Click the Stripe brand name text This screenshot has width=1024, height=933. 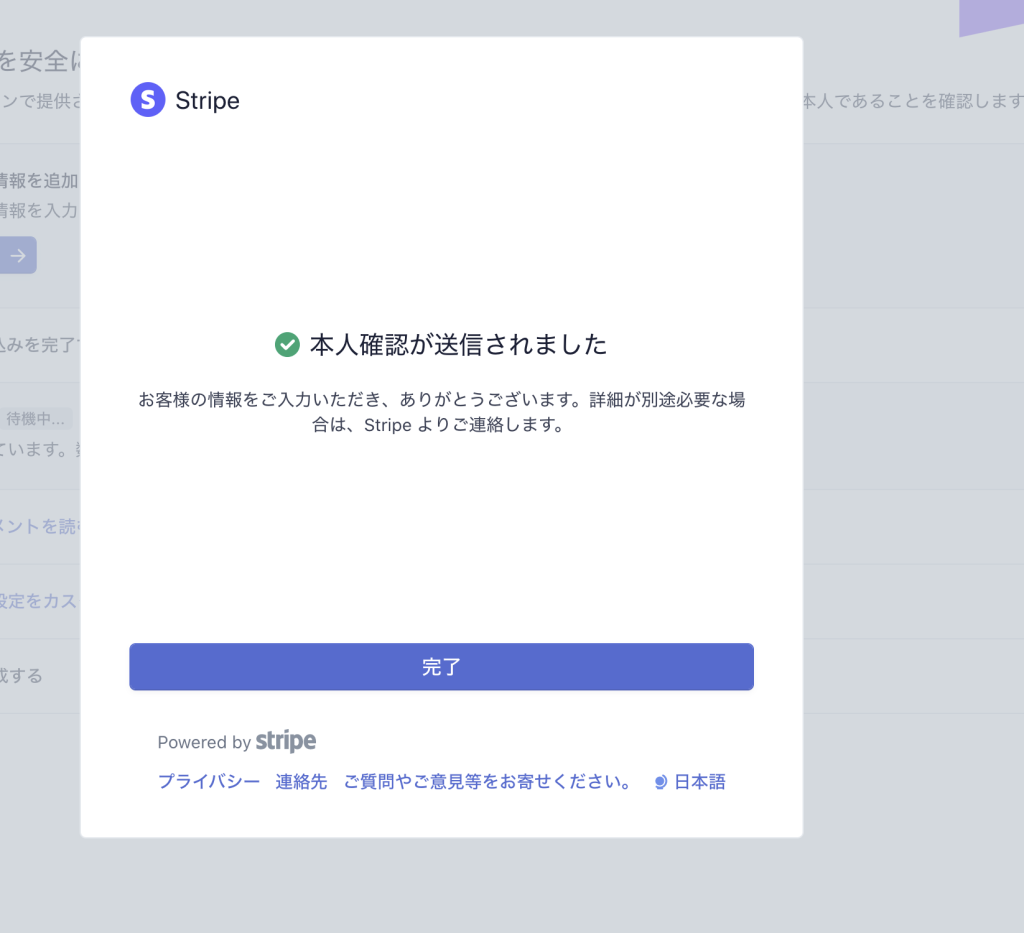point(207,101)
